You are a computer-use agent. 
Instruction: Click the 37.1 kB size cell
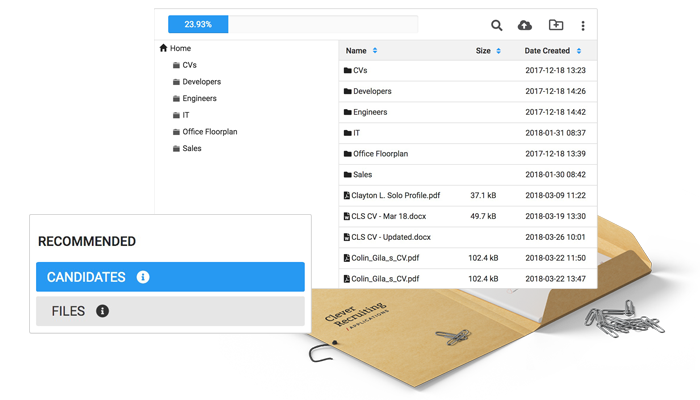(x=483, y=196)
